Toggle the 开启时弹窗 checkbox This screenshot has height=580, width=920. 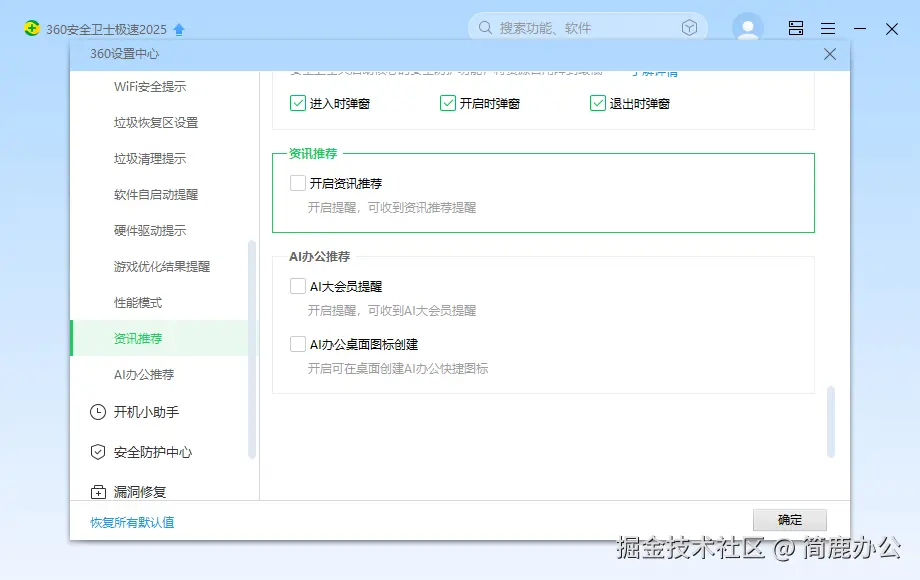click(x=448, y=103)
